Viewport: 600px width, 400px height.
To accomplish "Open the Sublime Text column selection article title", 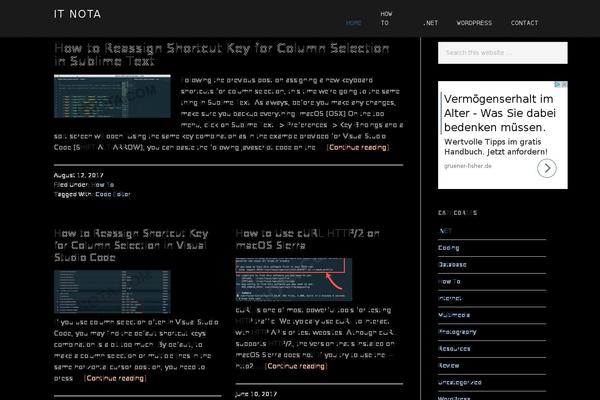I will click(x=222, y=54).
